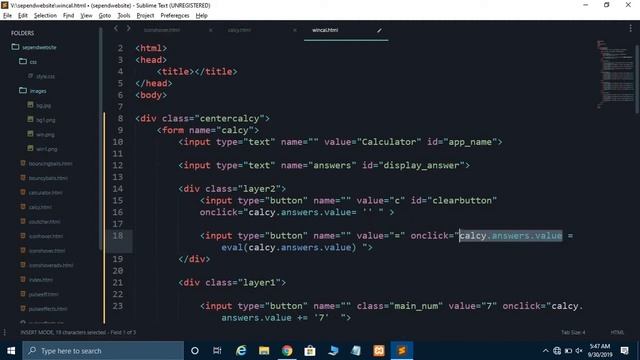Click the Type here to search box
This screenshot has width=640, height=360.
click(x=103, y=351)
